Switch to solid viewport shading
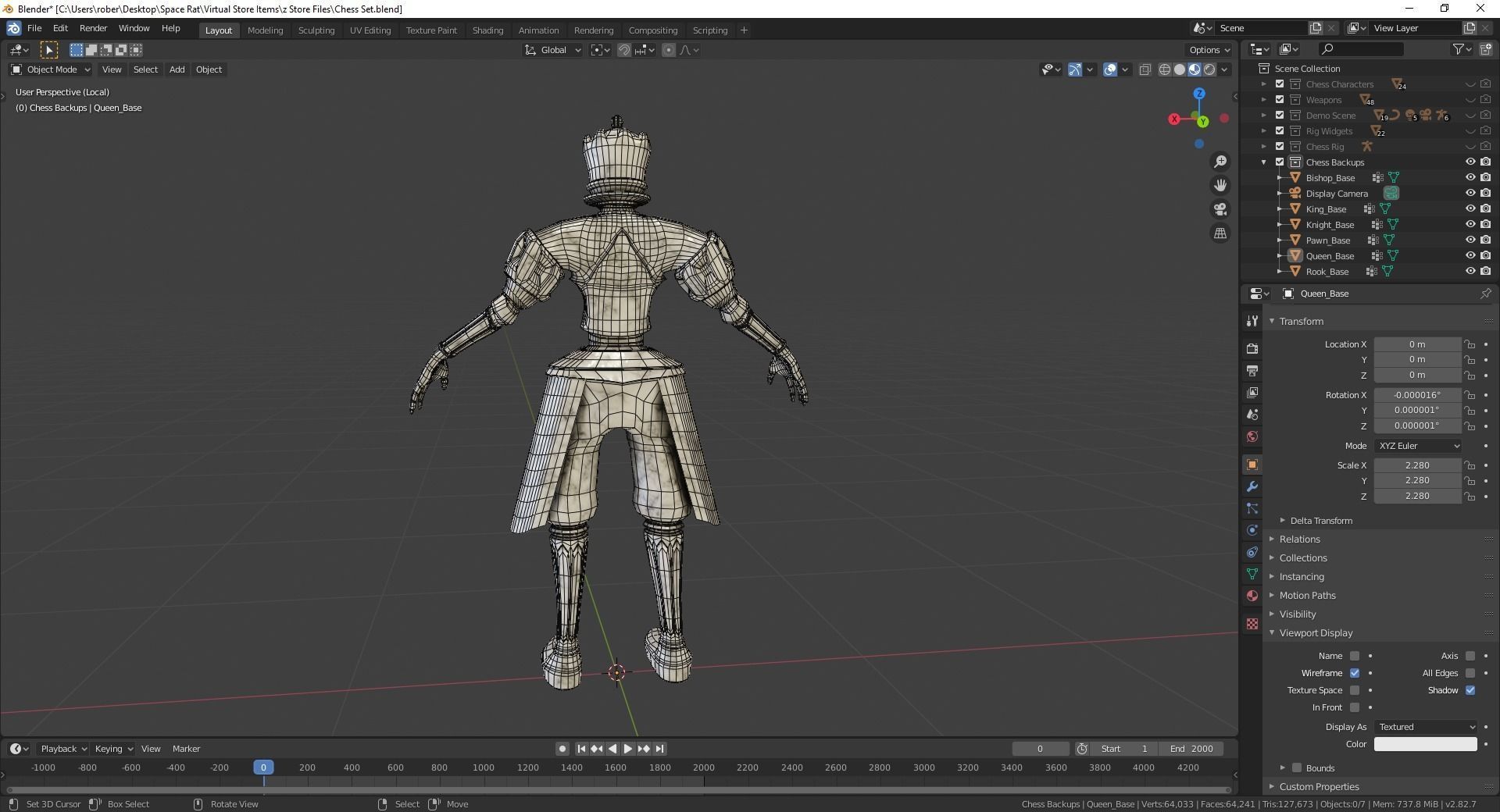Screen dimensions: 1500x812 click(1180, 69)
